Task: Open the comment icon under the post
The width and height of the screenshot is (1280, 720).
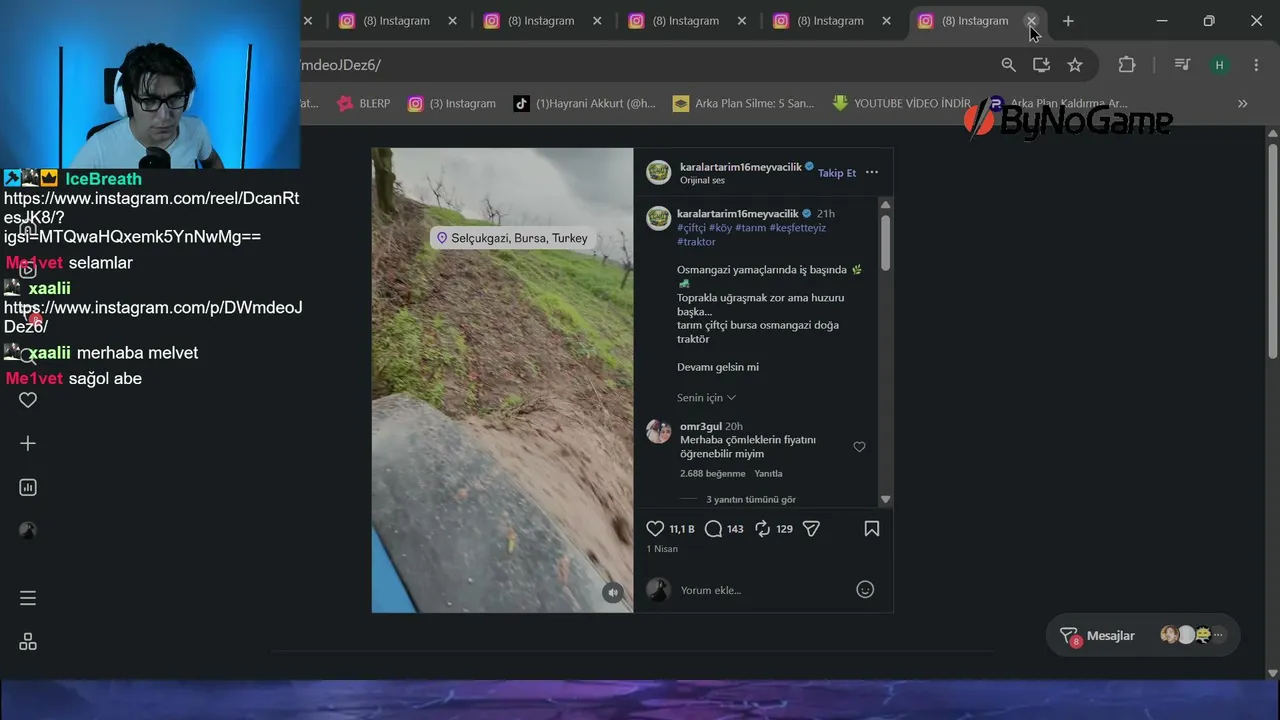Action: point(713,529)
